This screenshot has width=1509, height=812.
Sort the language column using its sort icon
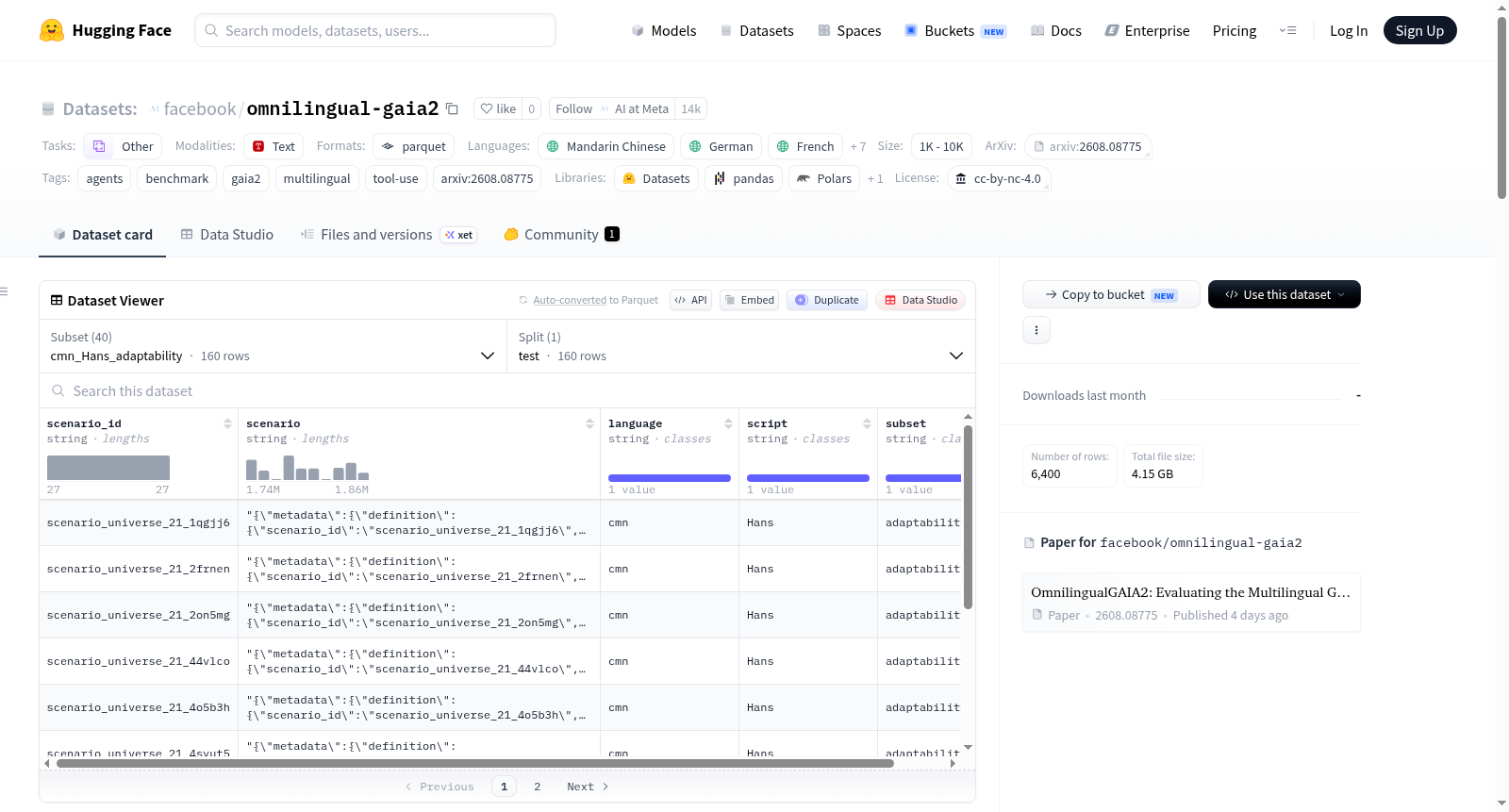tap(728, 423)
